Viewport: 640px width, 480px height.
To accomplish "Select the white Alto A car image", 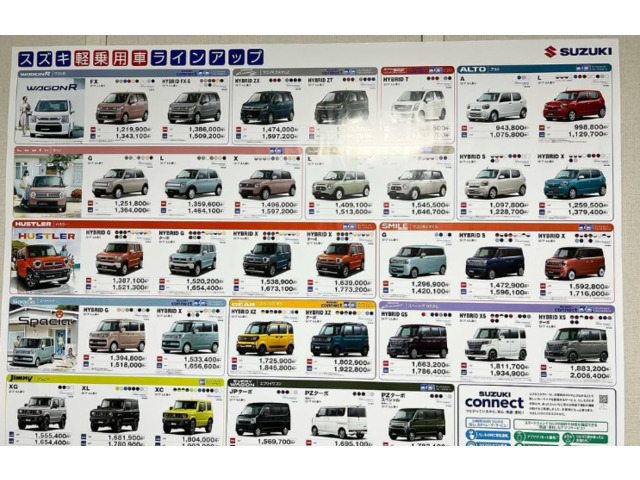I will click(x=497, y=105).
